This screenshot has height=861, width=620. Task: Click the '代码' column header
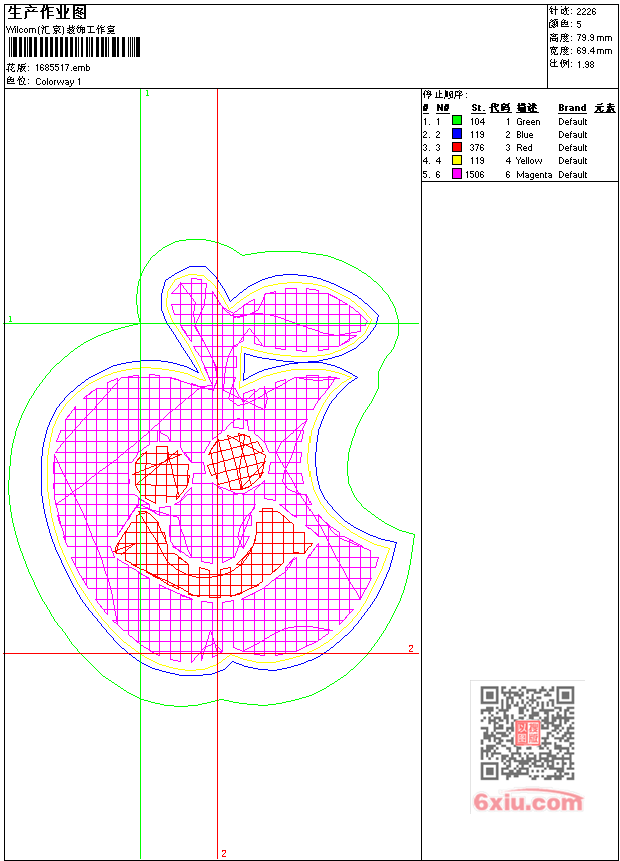click(x=500, y=108)
